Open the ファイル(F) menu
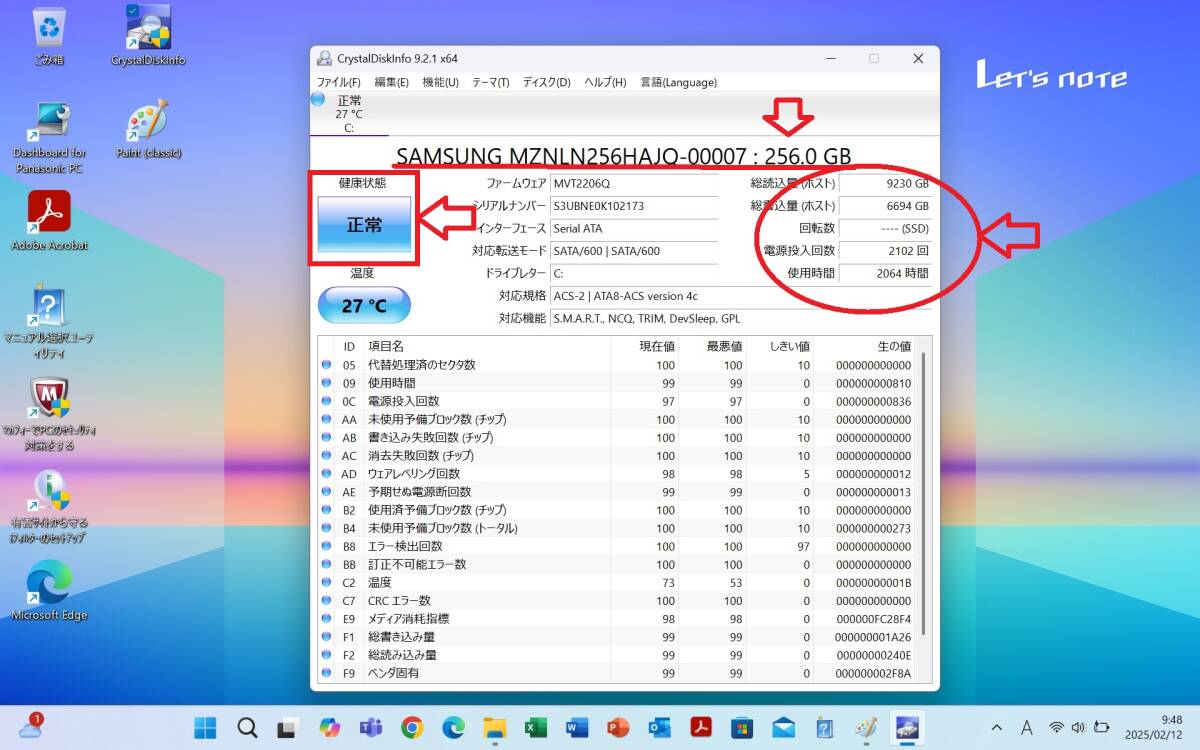 [x=338, y=82]
